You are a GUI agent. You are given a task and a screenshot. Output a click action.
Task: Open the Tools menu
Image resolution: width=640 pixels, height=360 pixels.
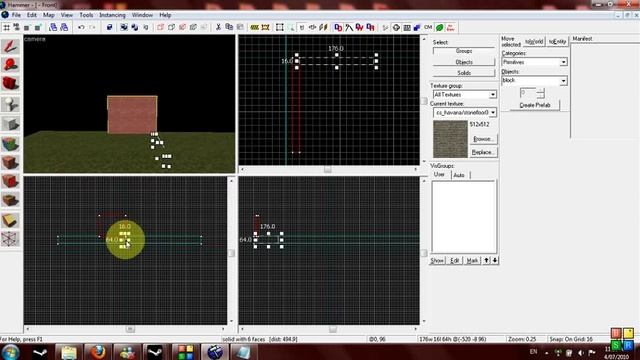point(86,15)
